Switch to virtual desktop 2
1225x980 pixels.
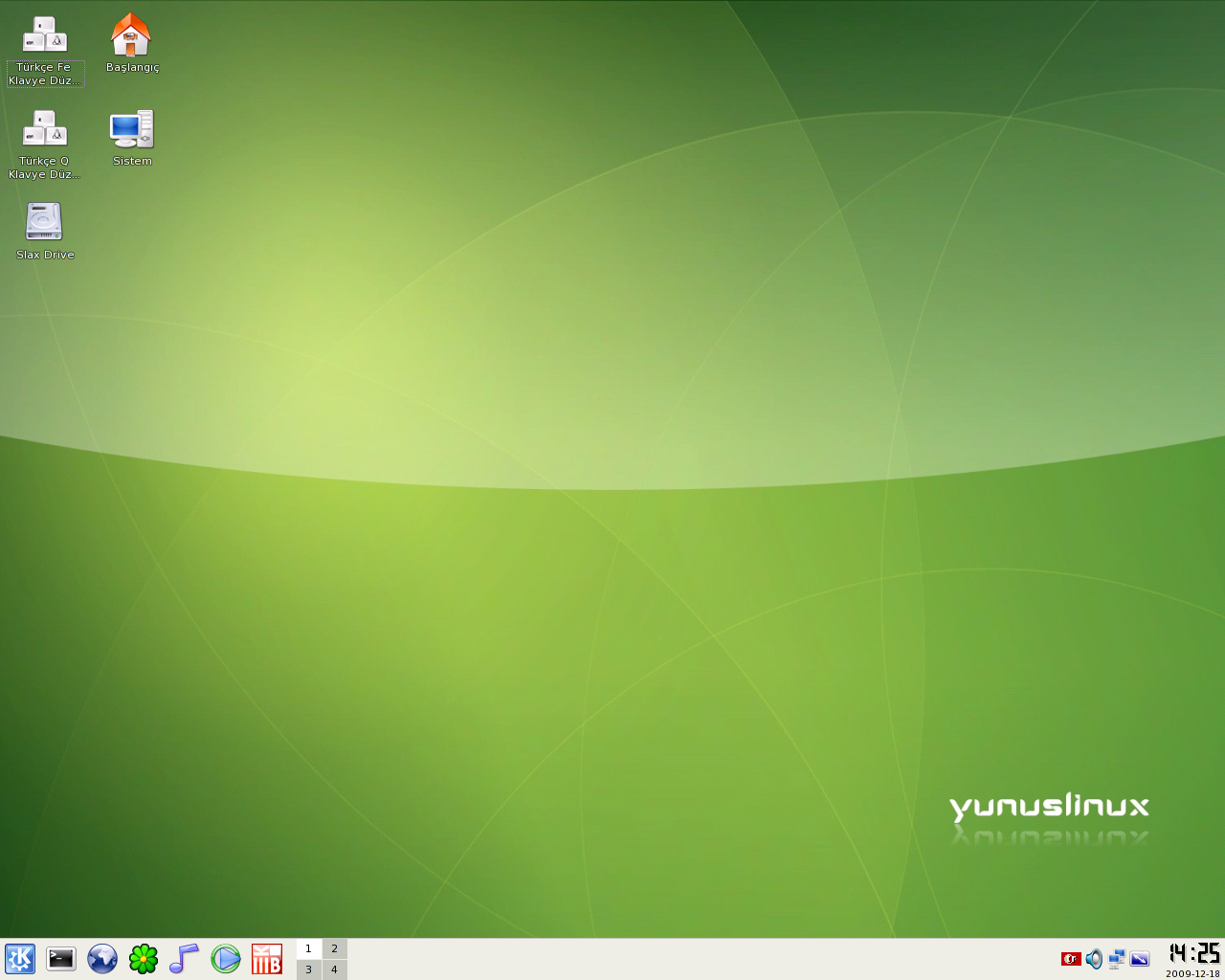334,948
